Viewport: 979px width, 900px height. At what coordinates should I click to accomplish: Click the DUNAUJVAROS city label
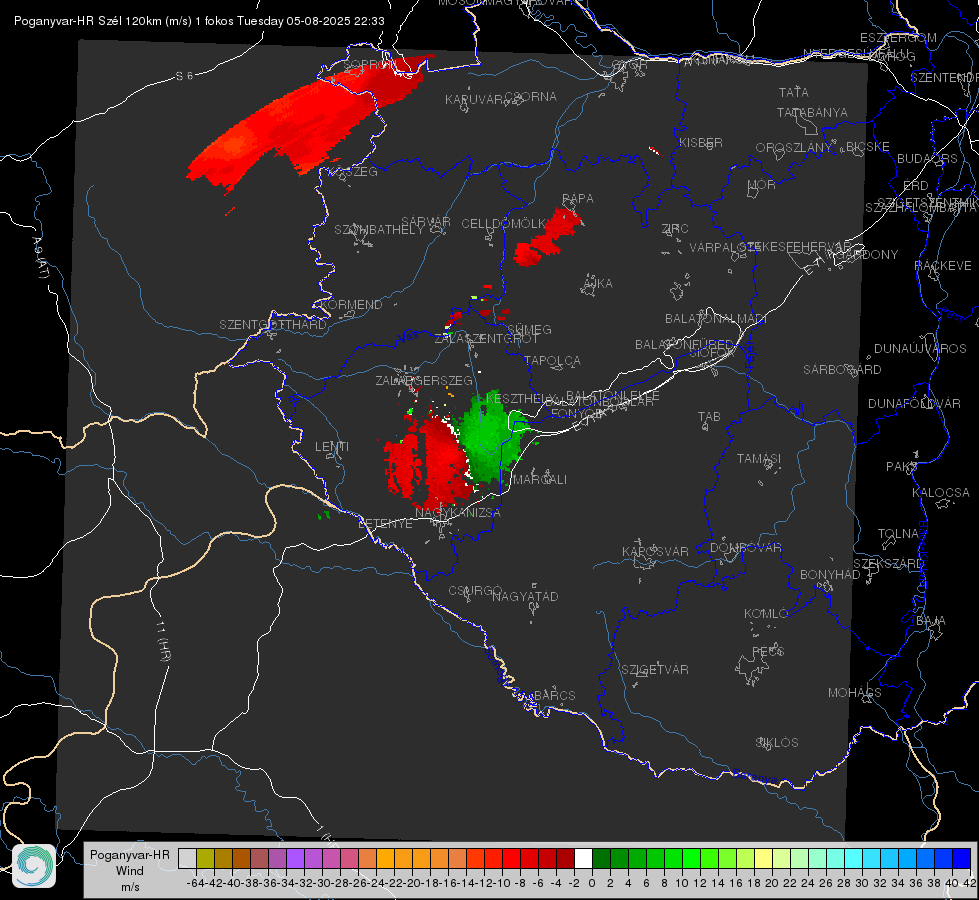(x=920, y=349)
